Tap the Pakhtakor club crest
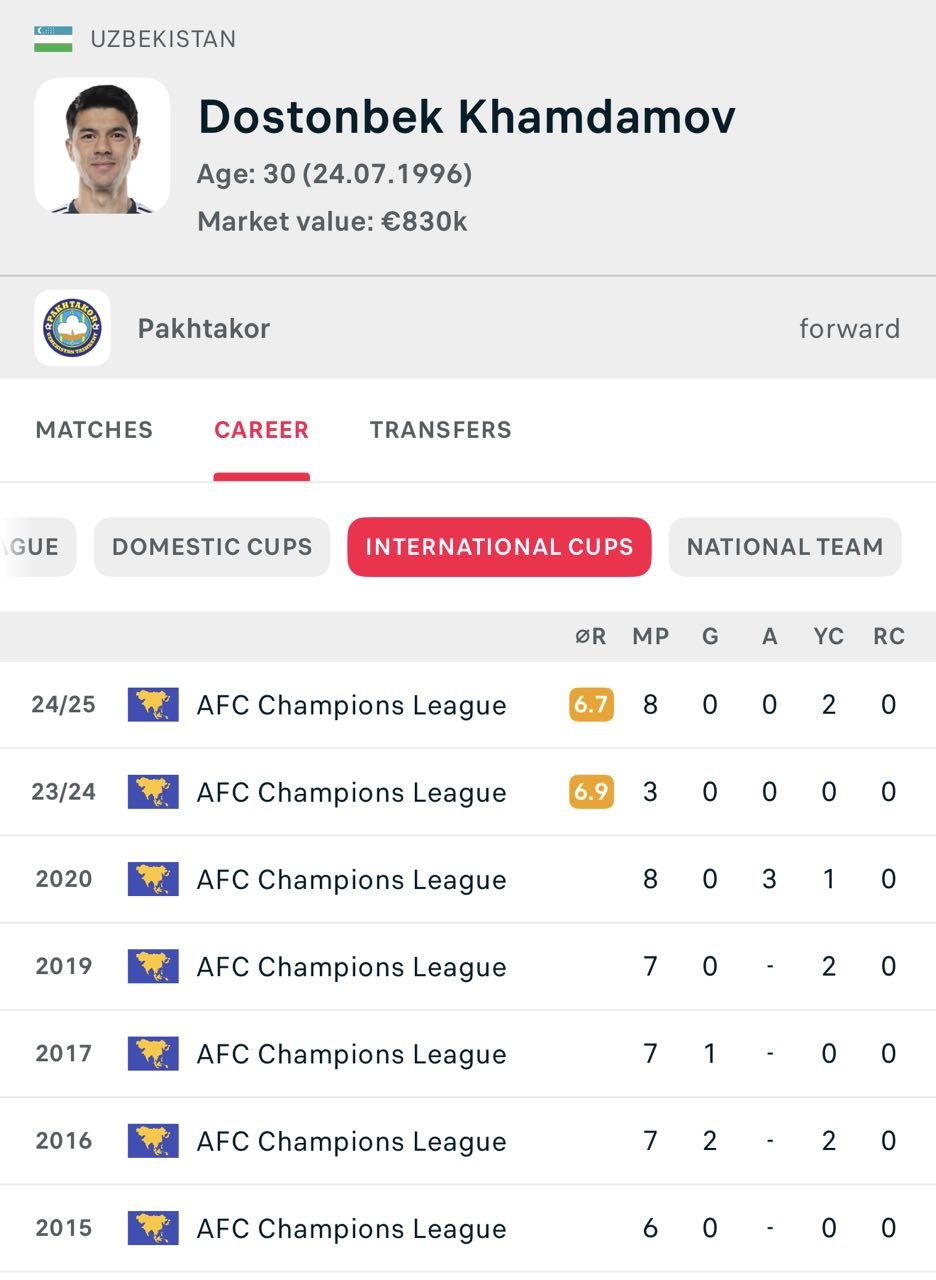 [72, 328]
